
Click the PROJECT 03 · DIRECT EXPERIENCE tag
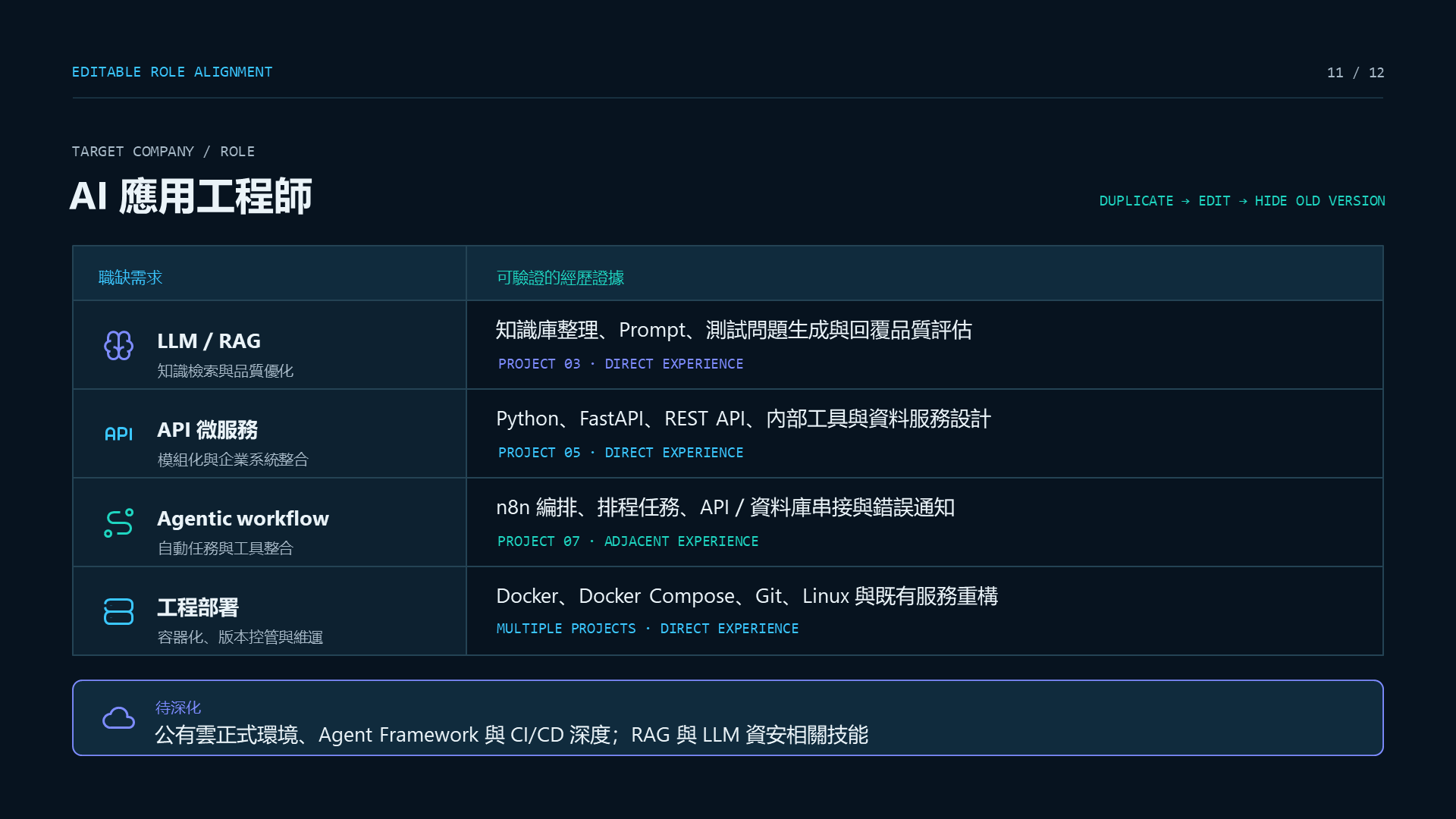[620, 364]
